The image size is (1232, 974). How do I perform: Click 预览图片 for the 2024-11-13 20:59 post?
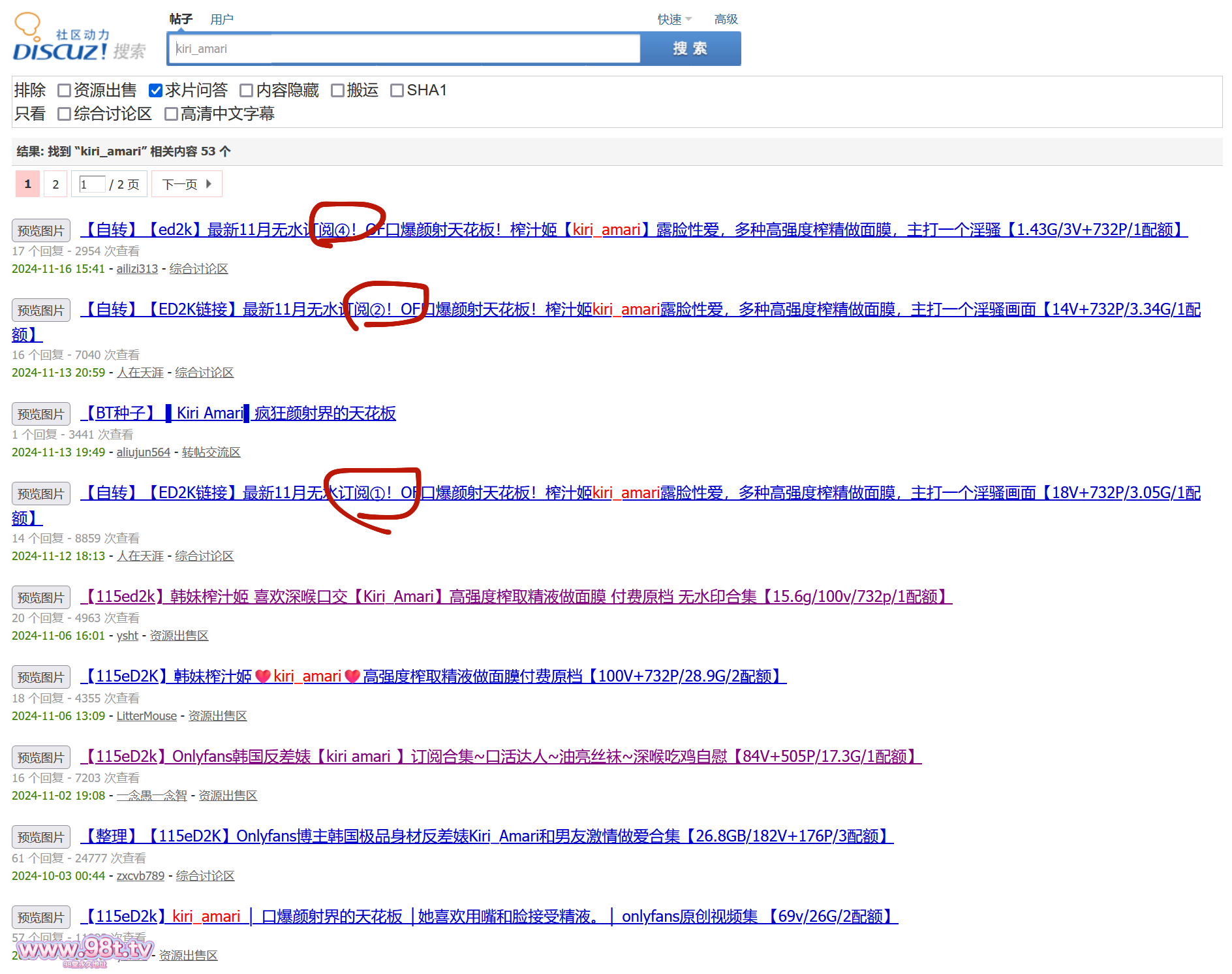(40, 310)
